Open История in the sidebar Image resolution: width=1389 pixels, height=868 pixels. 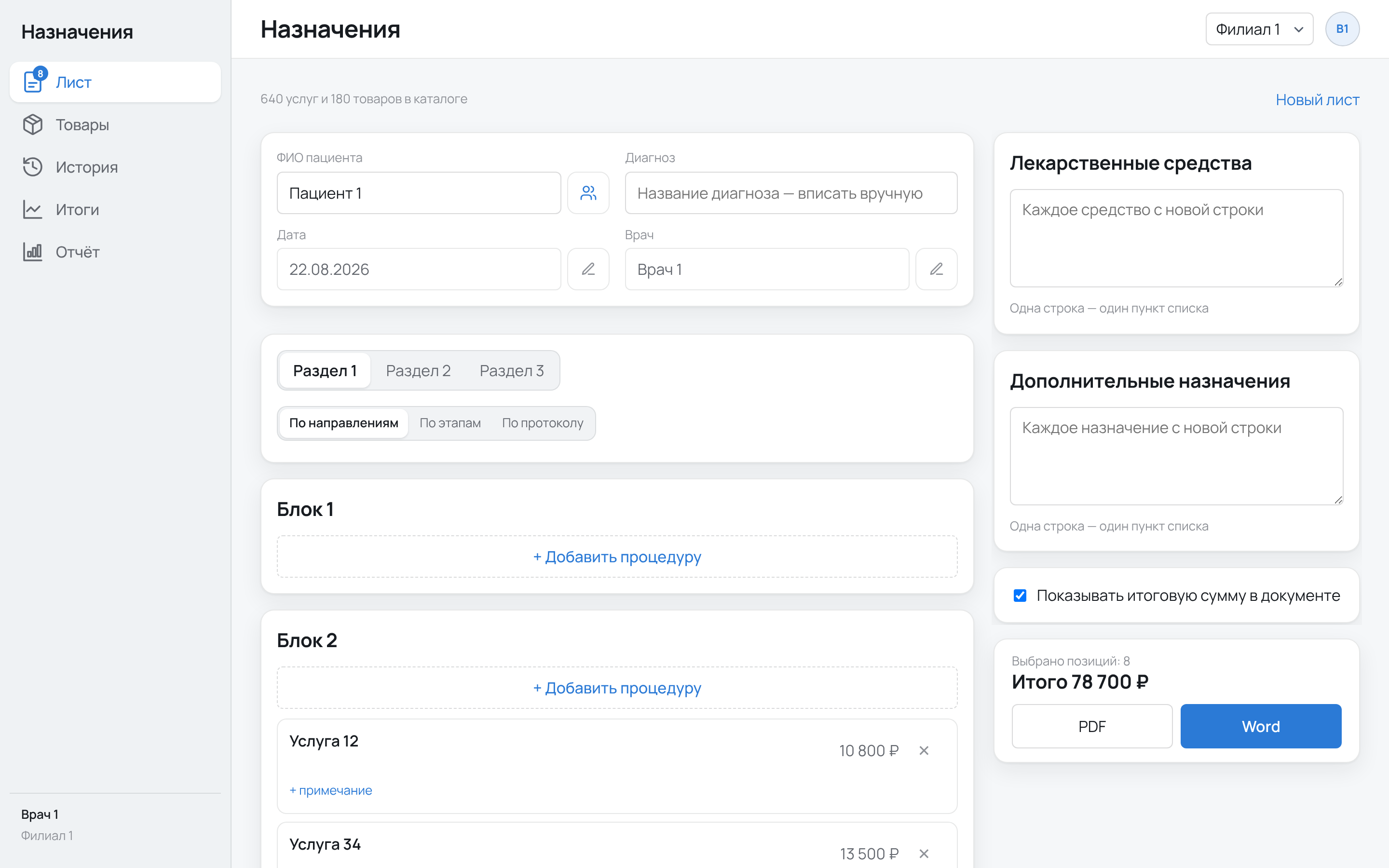click(115, 167)
